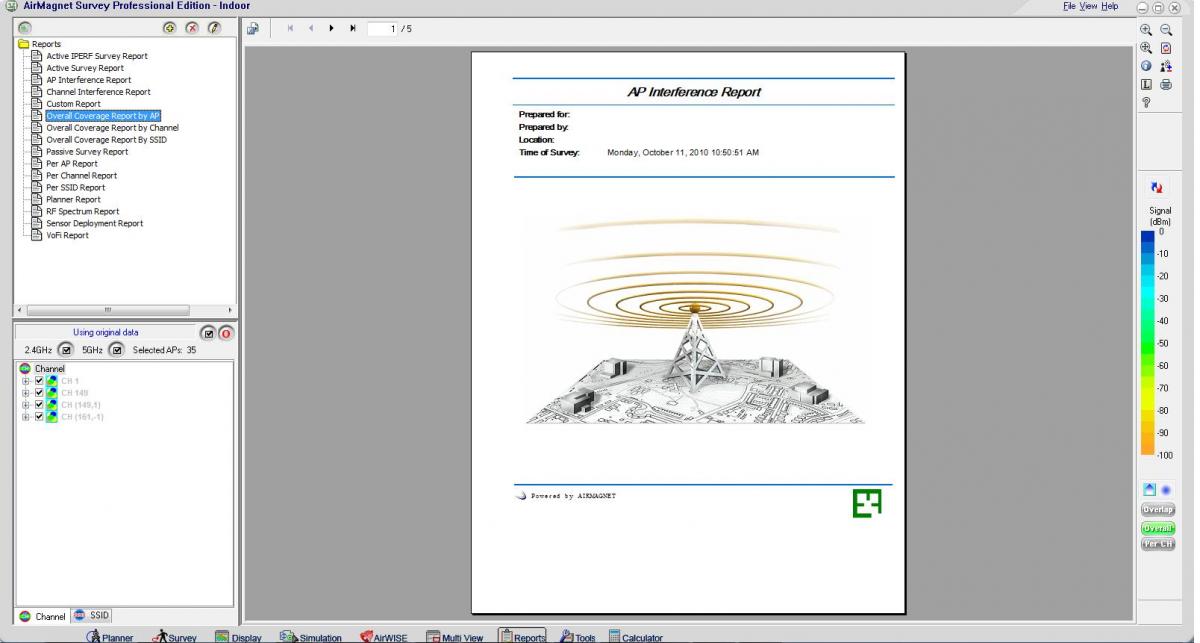Viewport: 1200px width, 643px height.
Task: Click the delete report X icon
Action: click(x=192, y=28)
